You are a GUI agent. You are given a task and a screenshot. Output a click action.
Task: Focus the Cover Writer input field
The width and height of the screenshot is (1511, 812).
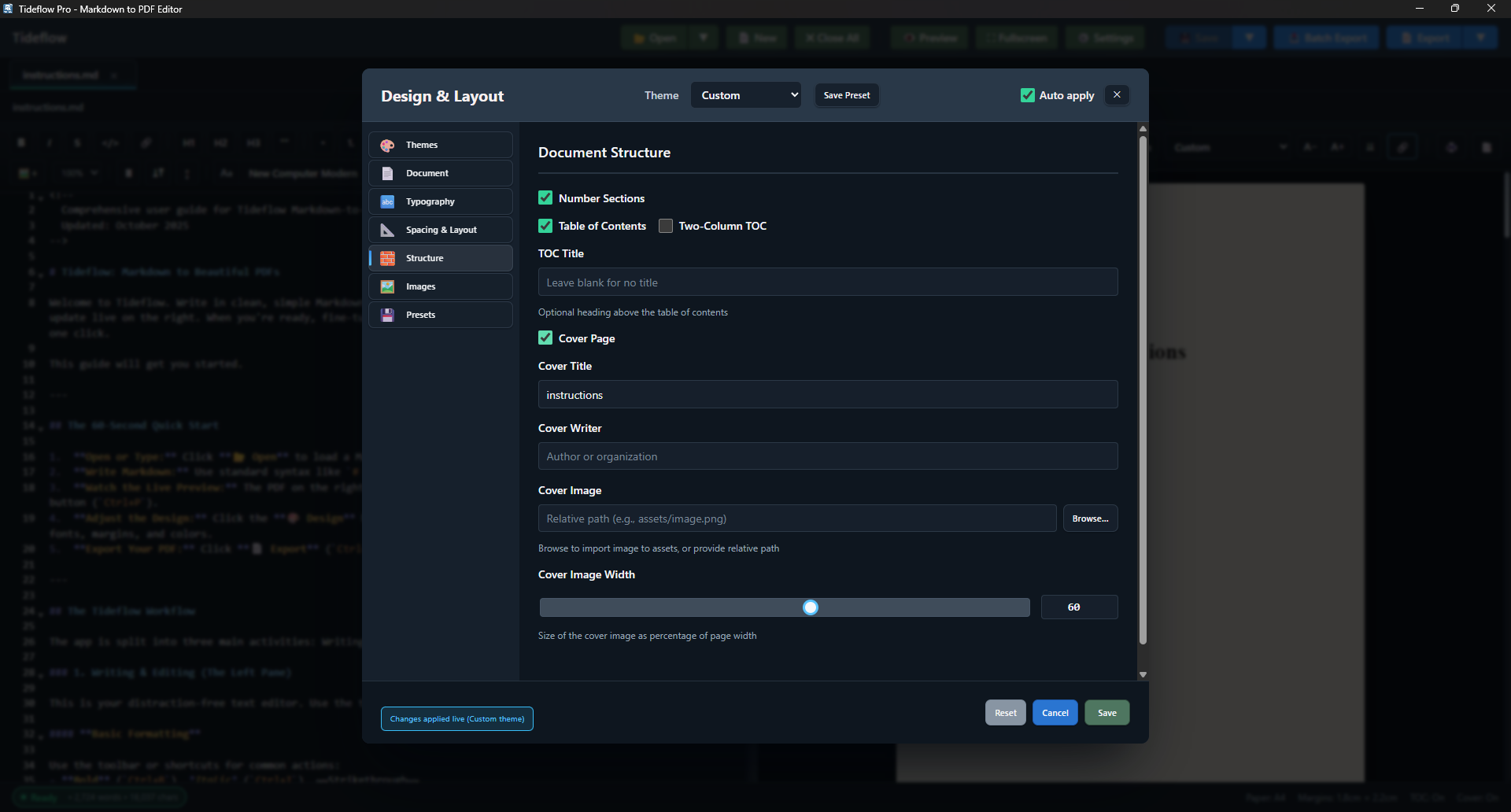(x=827, y=456)
